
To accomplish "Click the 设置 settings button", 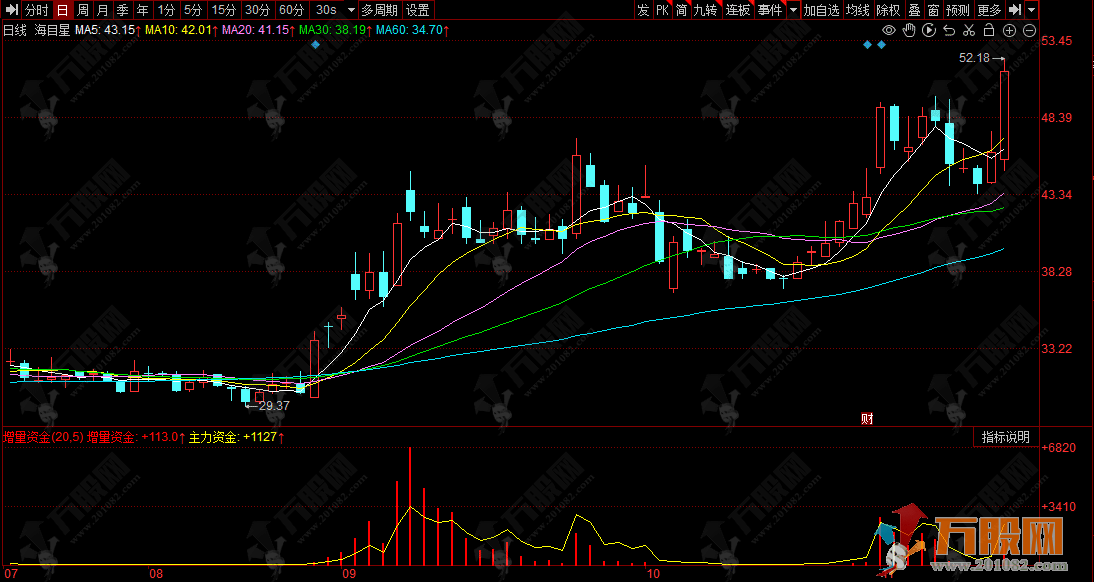I will click(418, 10).
